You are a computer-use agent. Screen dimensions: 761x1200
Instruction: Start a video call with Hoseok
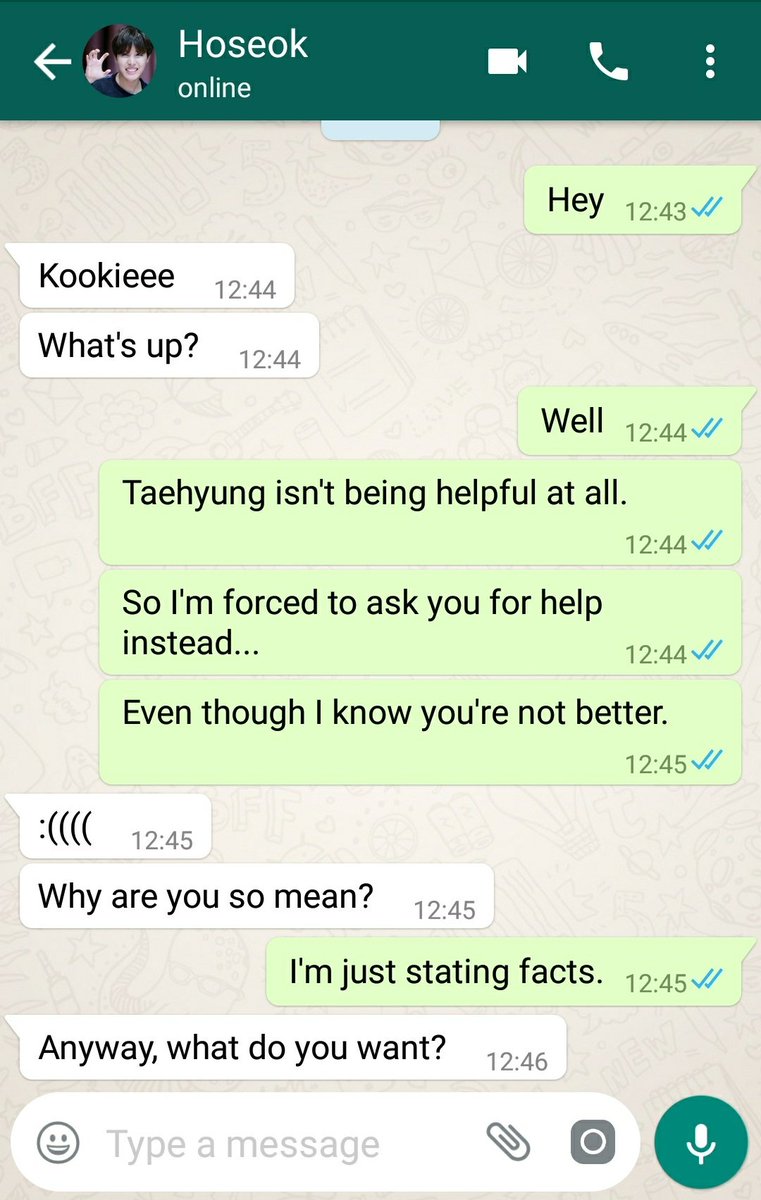point(507,62)
